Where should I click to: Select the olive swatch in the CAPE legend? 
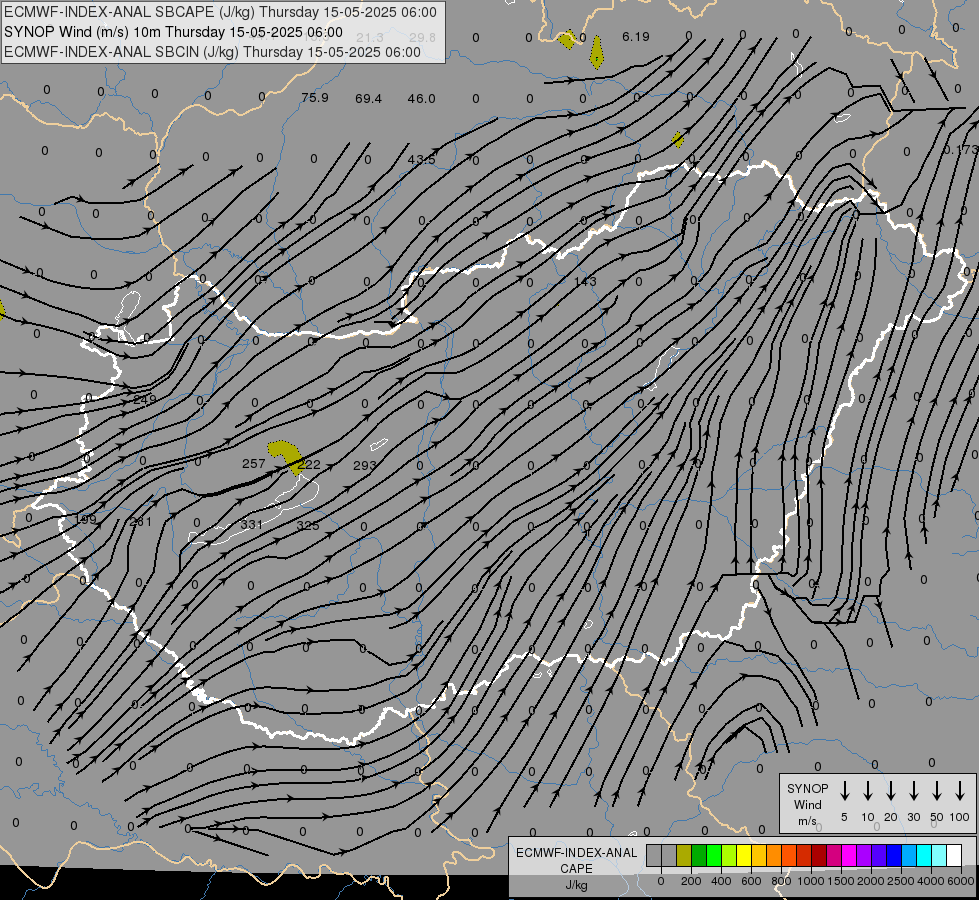point(684,855)
